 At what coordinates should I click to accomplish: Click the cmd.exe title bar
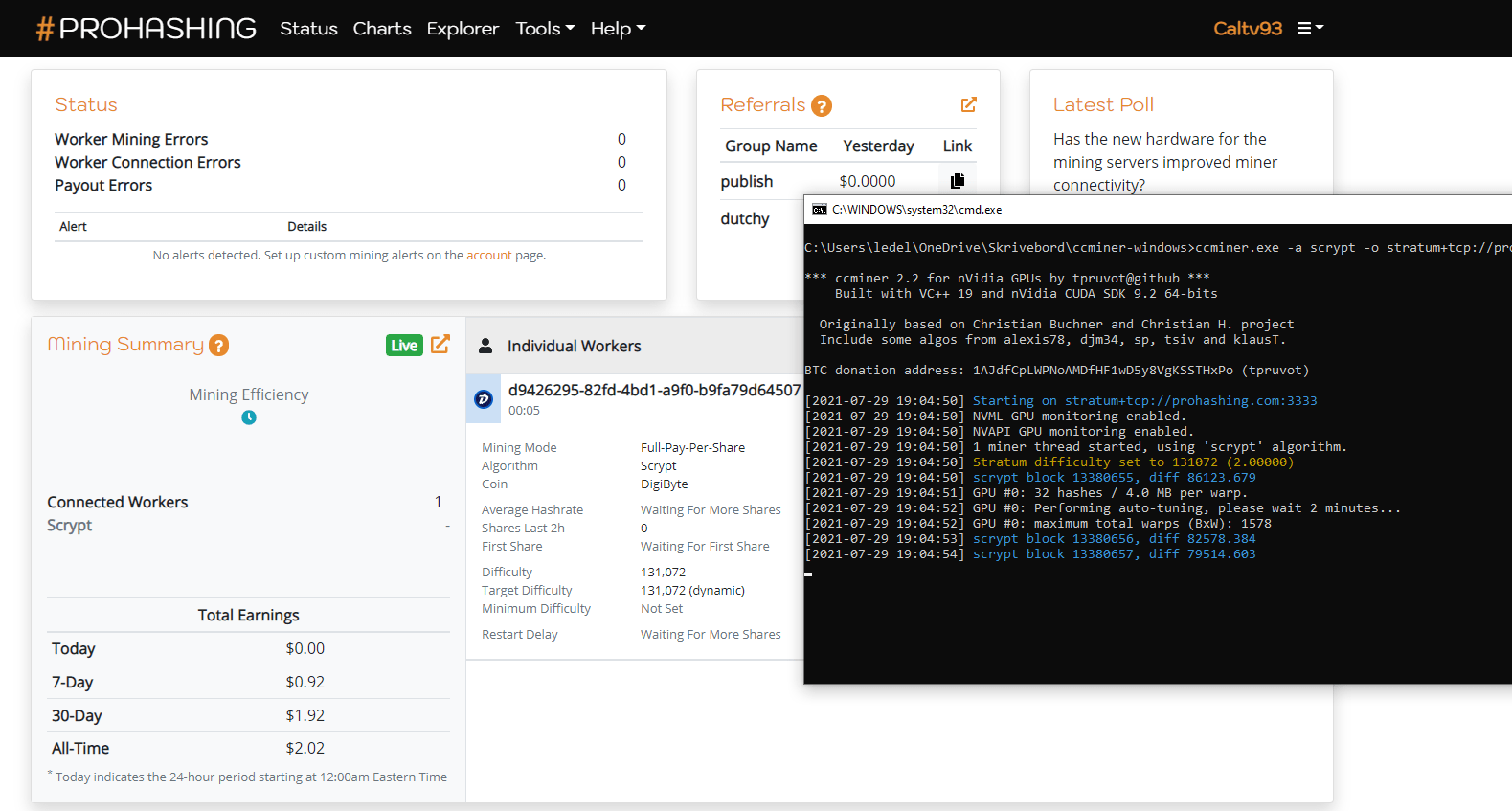1158,210
